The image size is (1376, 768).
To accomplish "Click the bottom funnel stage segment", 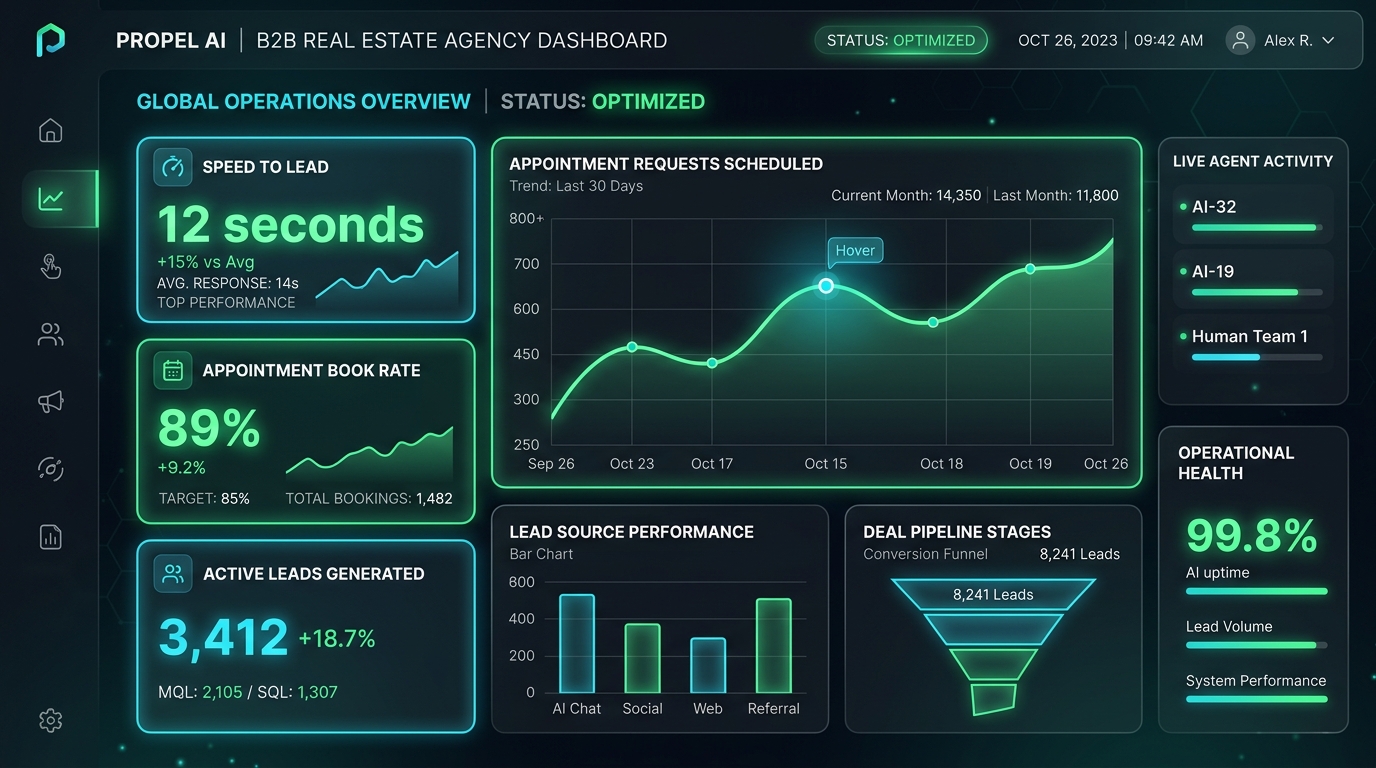I will pyautogui.click(x=993, y=699).
